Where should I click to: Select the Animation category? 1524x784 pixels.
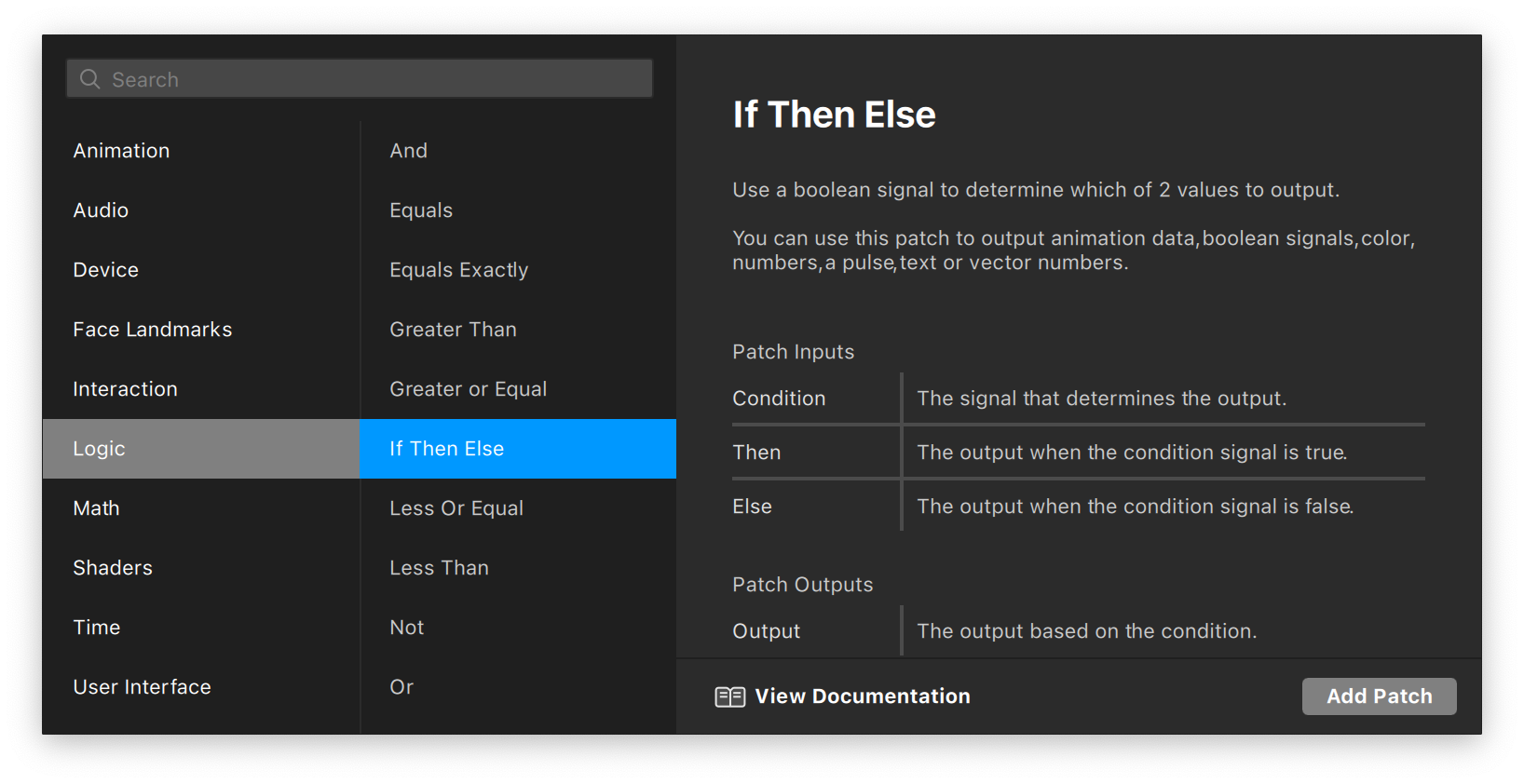coord(121,151)
